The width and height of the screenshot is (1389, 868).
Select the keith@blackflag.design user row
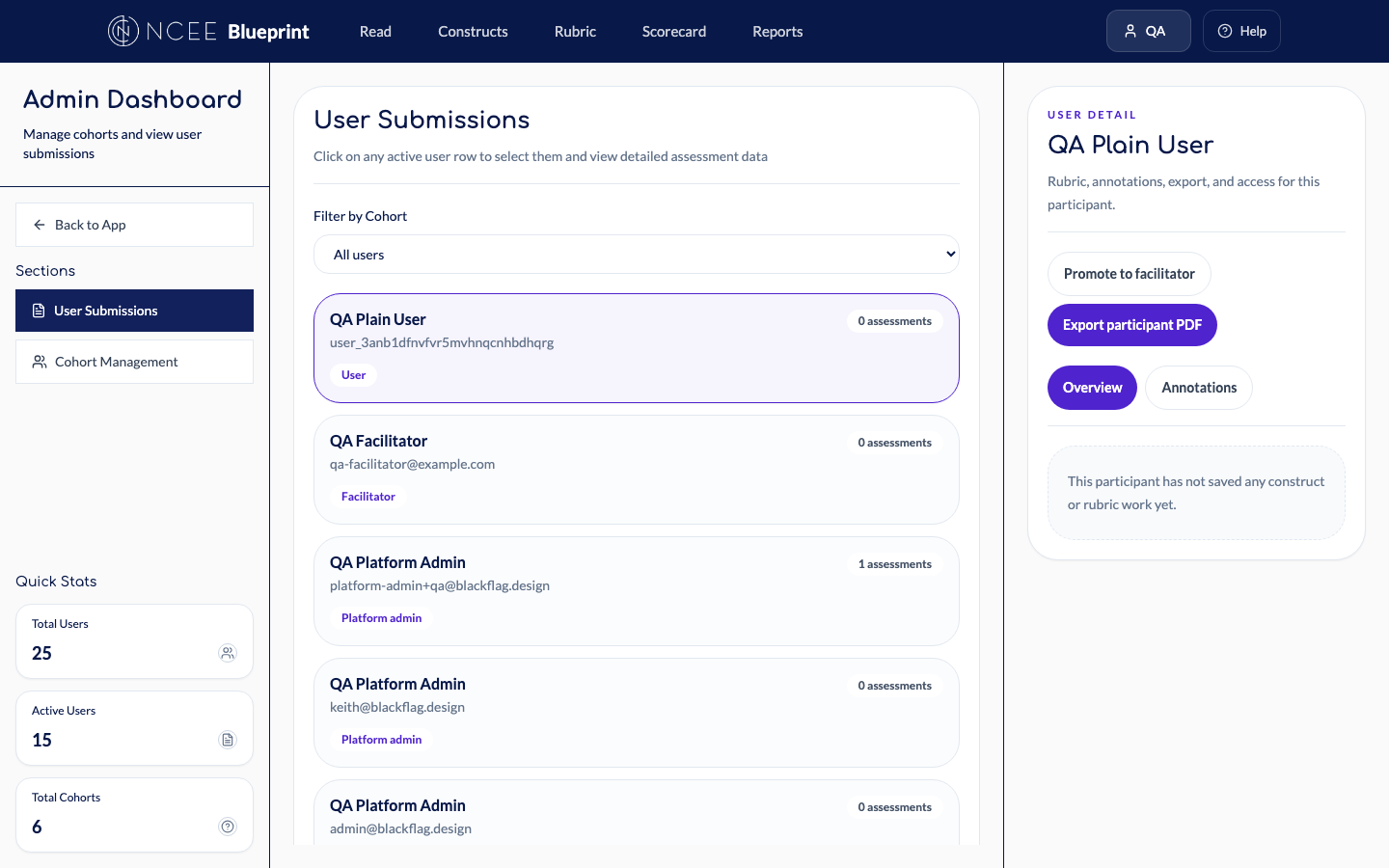[636, 713]
